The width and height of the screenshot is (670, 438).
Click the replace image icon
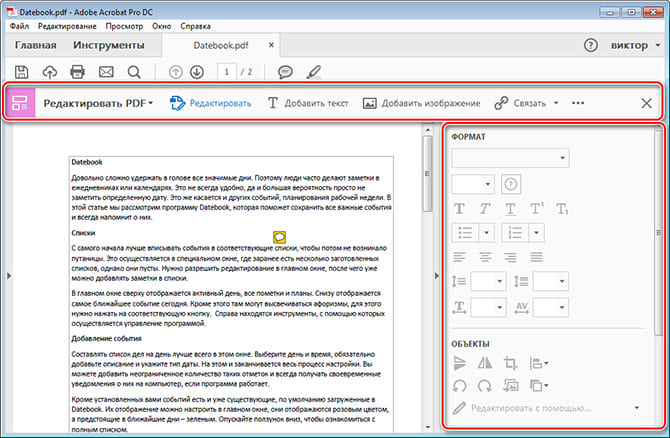511,386
